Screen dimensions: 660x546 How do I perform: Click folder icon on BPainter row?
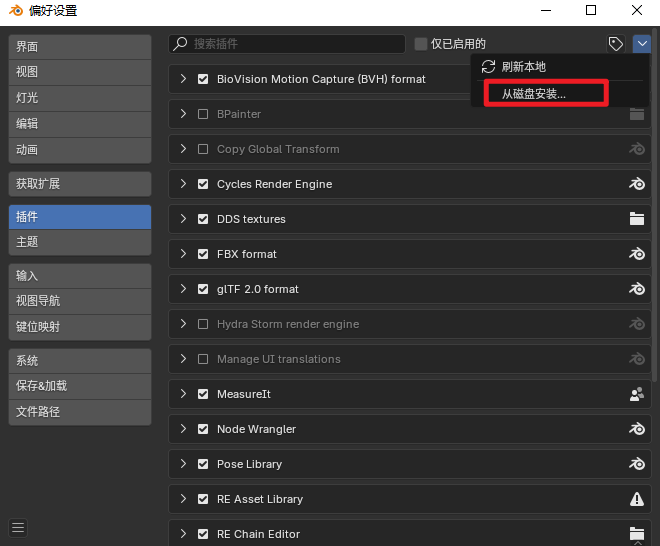(637, 114)
